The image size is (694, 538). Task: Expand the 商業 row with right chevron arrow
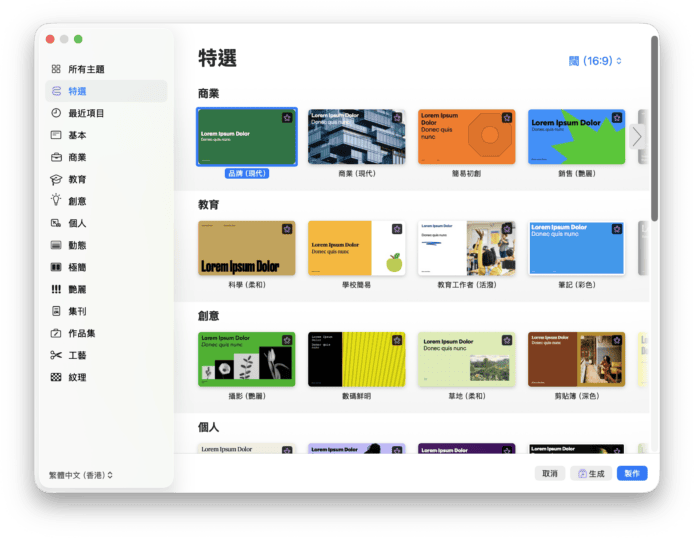point(637,137)
